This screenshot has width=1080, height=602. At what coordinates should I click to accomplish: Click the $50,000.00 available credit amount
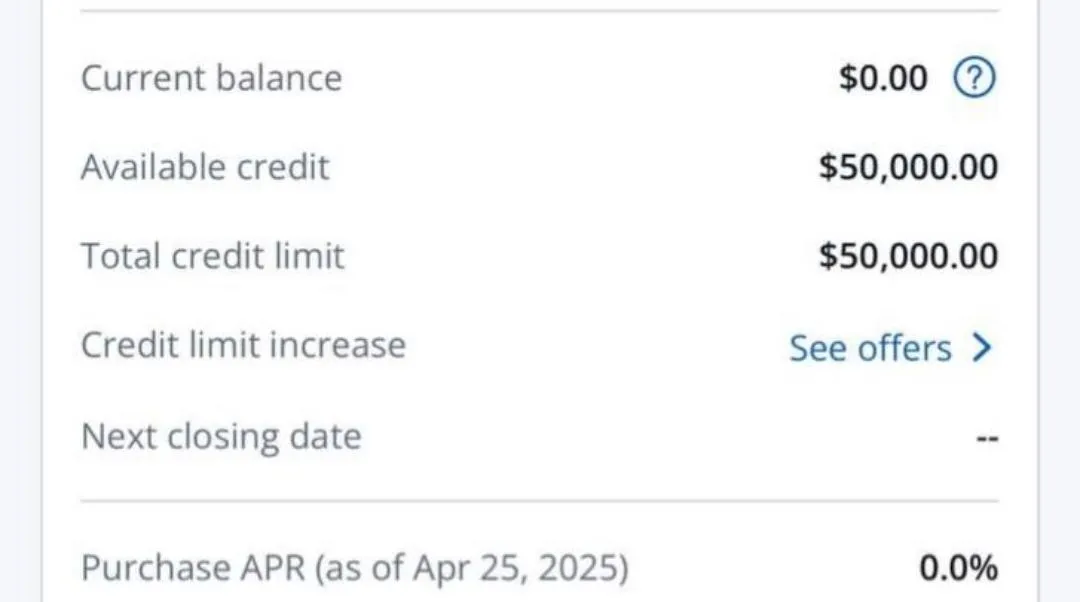tap(908, 167)
